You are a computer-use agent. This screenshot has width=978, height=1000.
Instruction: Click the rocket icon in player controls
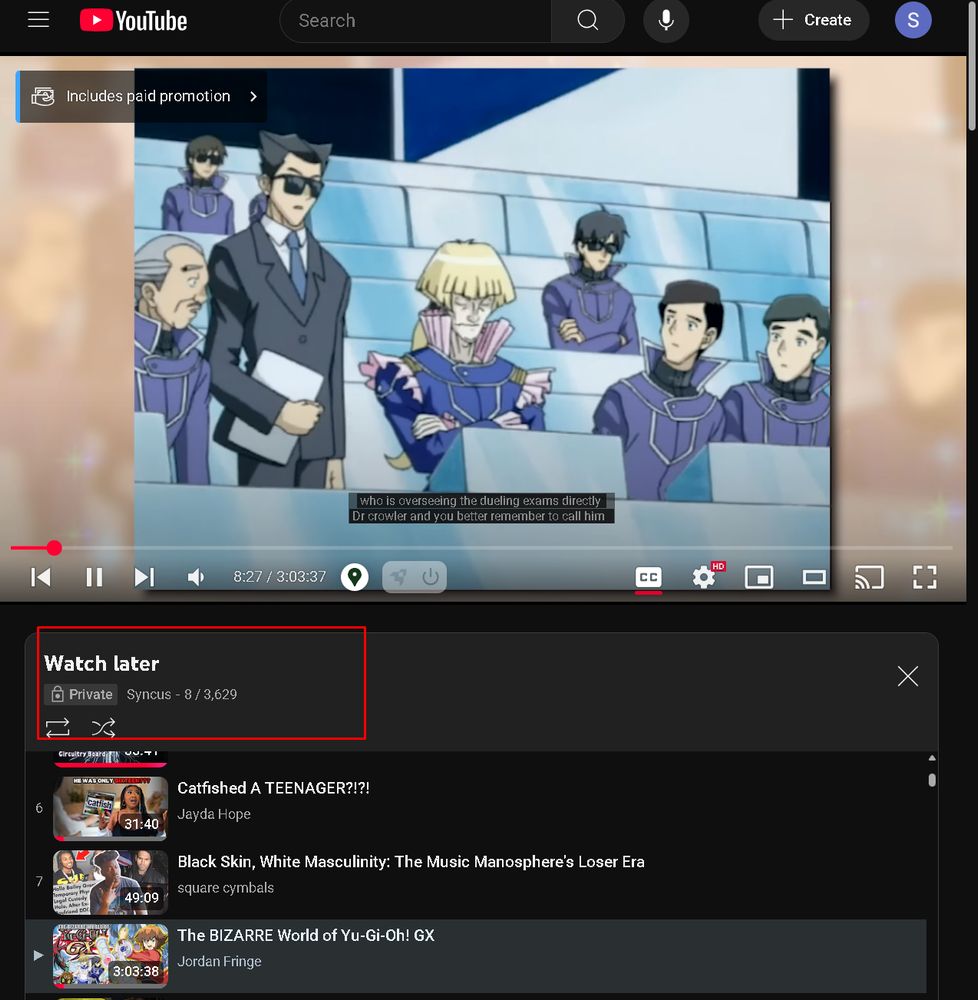(x=398, y=577)
